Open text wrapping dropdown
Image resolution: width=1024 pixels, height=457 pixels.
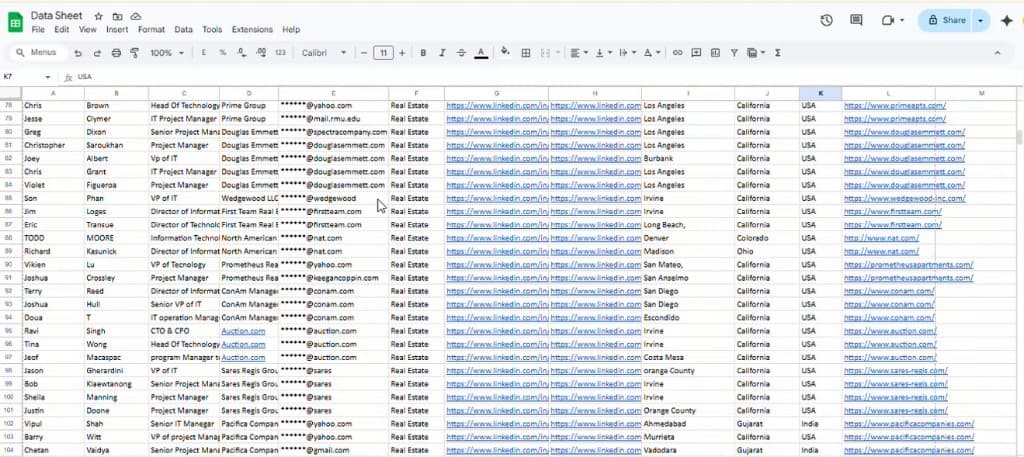(627, 53)
